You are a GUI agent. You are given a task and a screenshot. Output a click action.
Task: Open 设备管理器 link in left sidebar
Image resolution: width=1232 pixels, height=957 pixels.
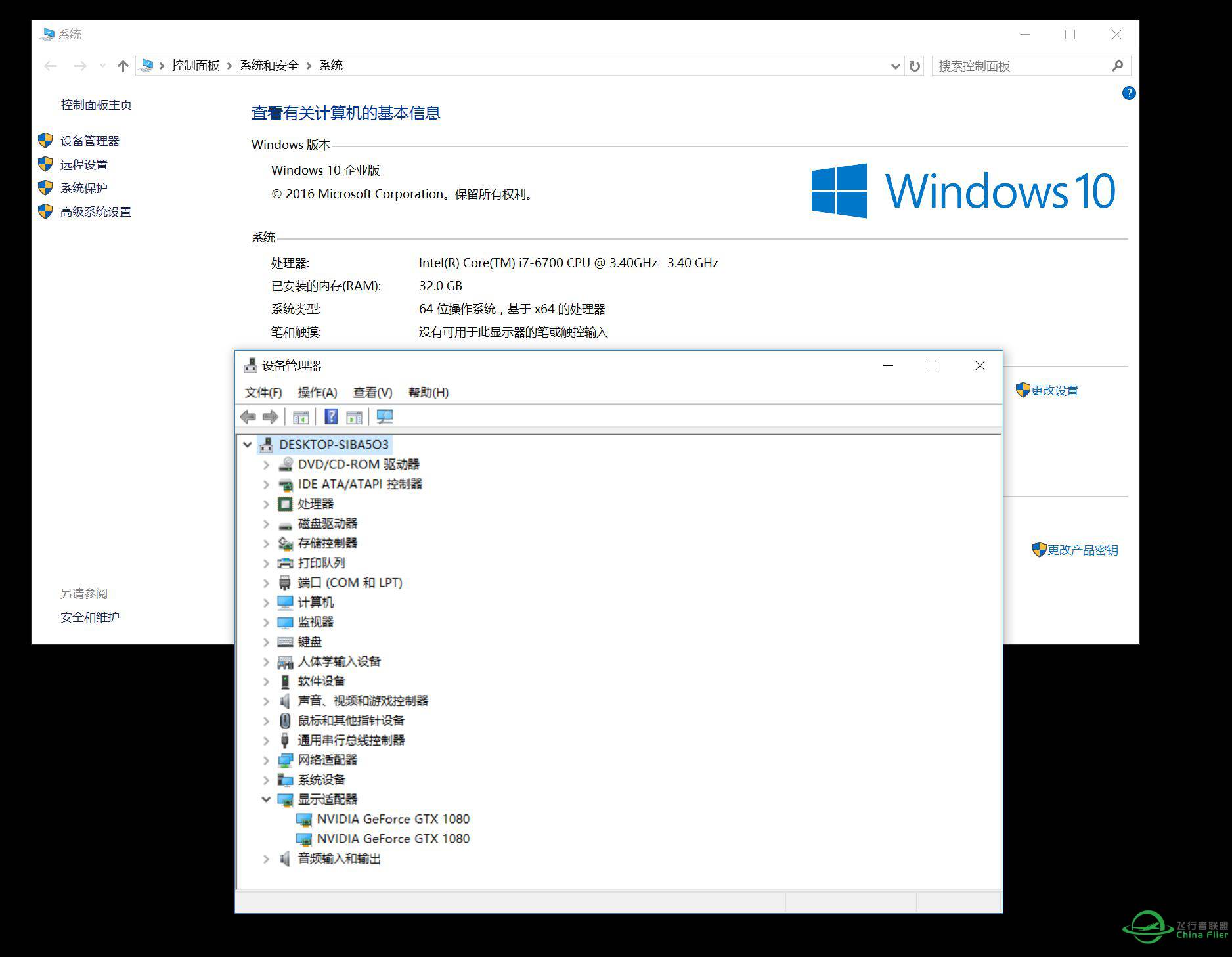click(x=90, y=141)
